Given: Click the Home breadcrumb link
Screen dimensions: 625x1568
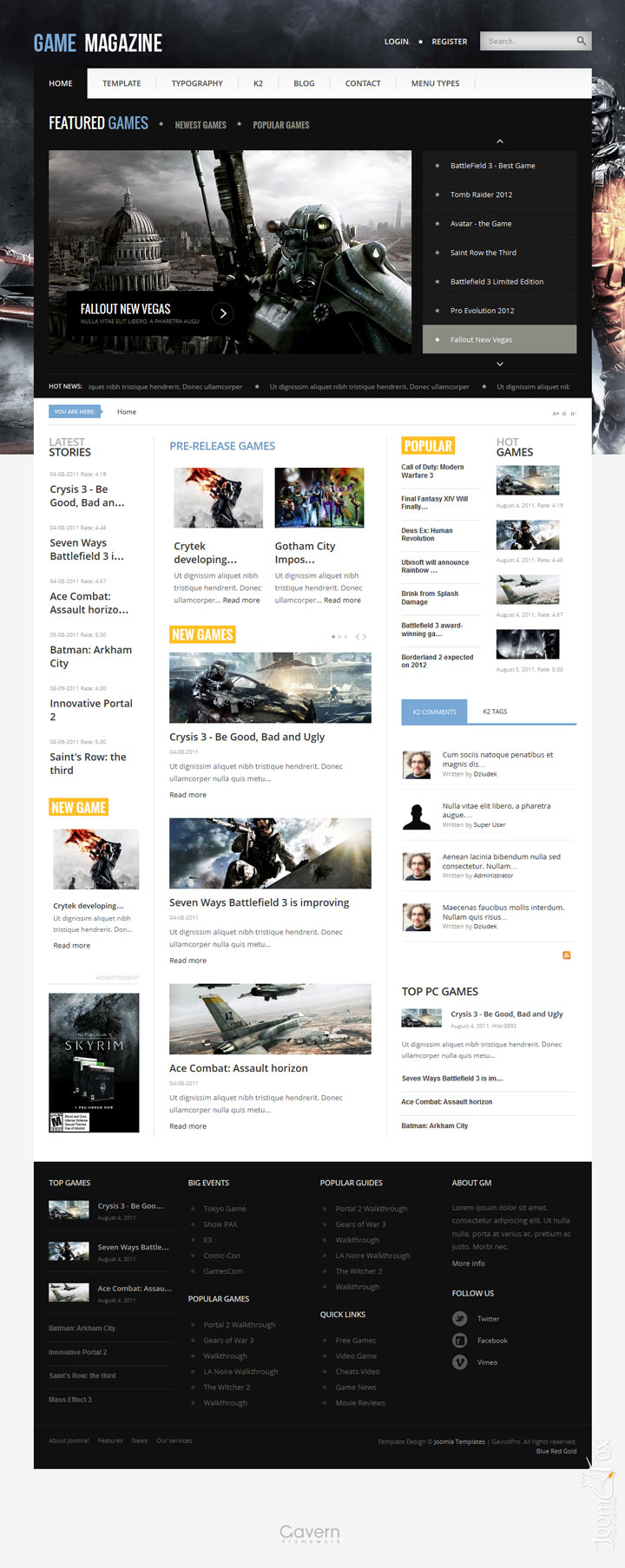Looking at the screenshot, I should click(127, 412).
